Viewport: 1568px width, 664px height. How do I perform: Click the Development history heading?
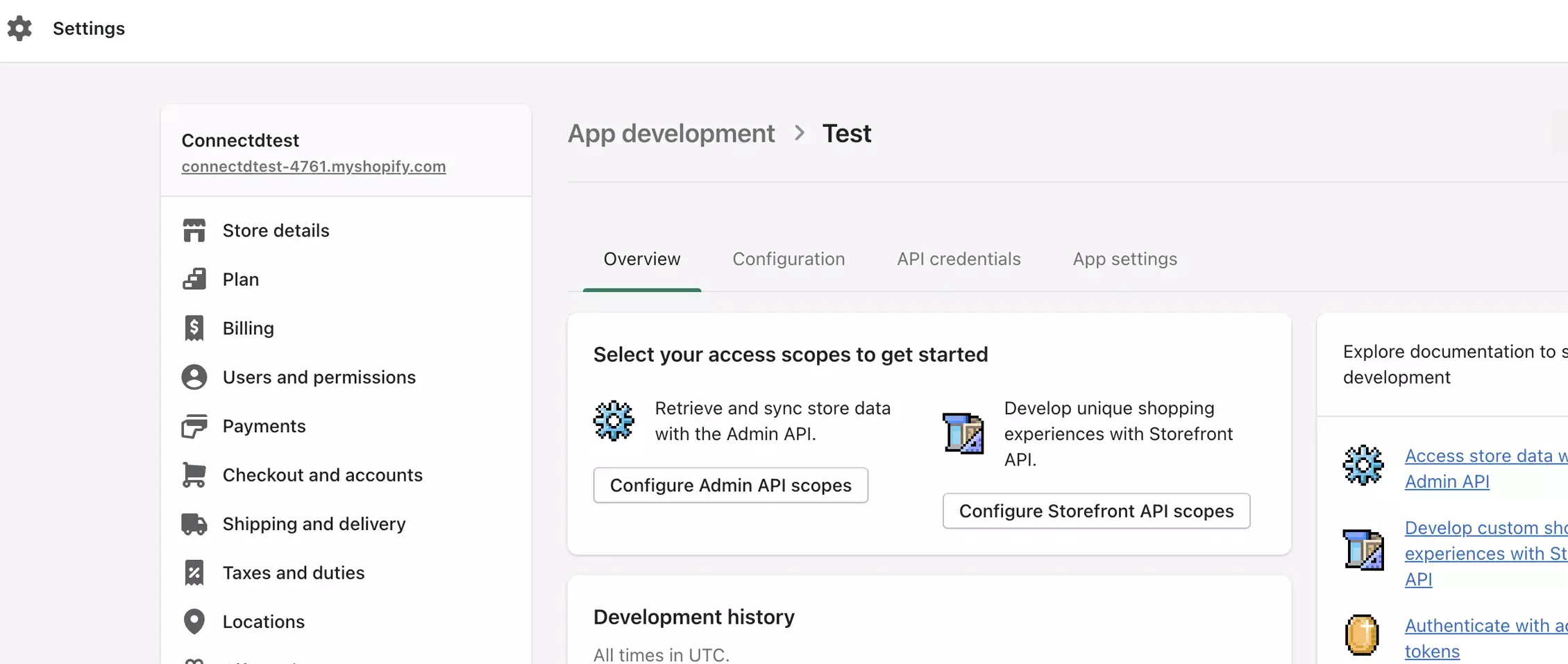pos(694,617)
